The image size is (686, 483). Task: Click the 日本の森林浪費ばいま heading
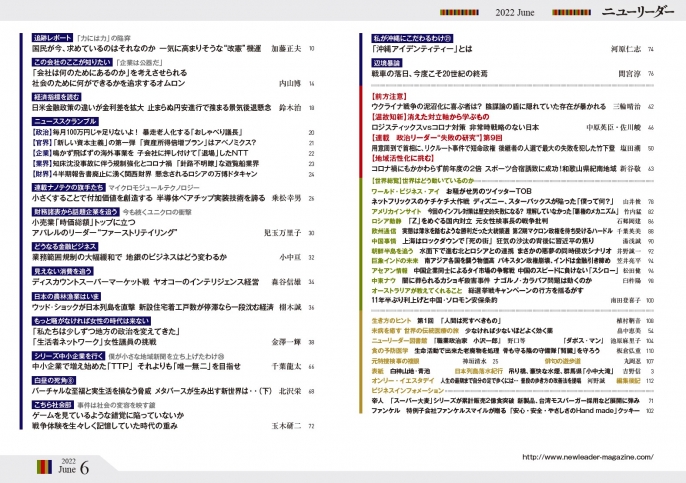point(65,297)
